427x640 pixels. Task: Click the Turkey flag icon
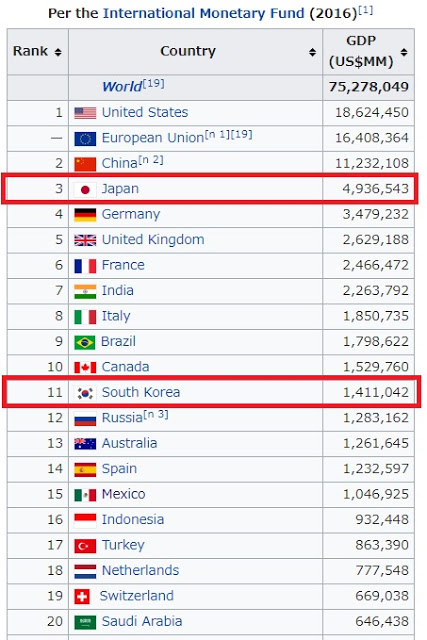pyautogui.click(x=85, y=546)
